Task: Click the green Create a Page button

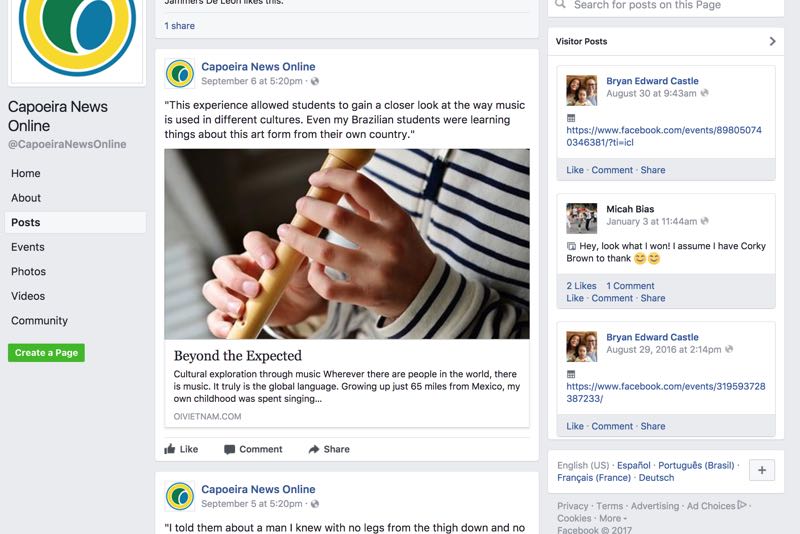Action: pos(46,352)
